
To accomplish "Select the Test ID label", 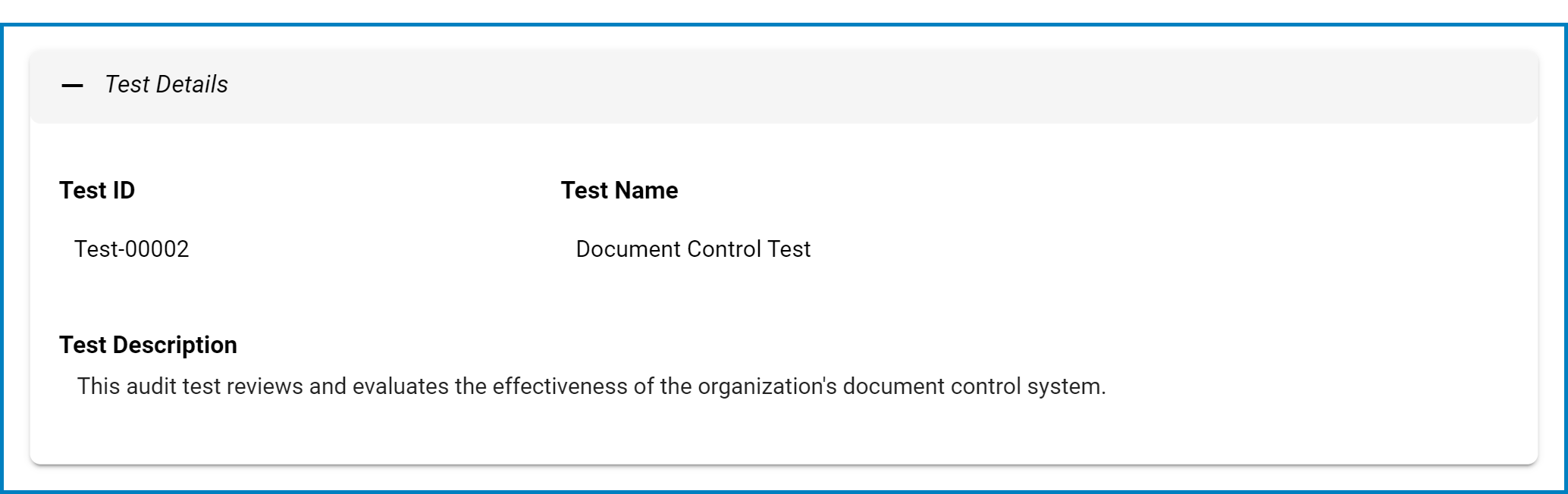I will (97, 190).
